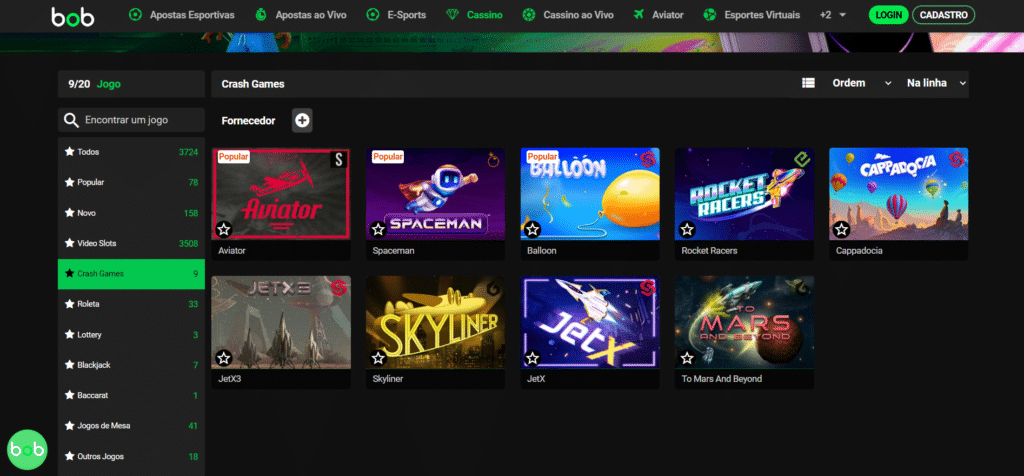Viewport: 1024px width, 476px height.
Task: Select the Novo category
Action: tap(131, 213)
